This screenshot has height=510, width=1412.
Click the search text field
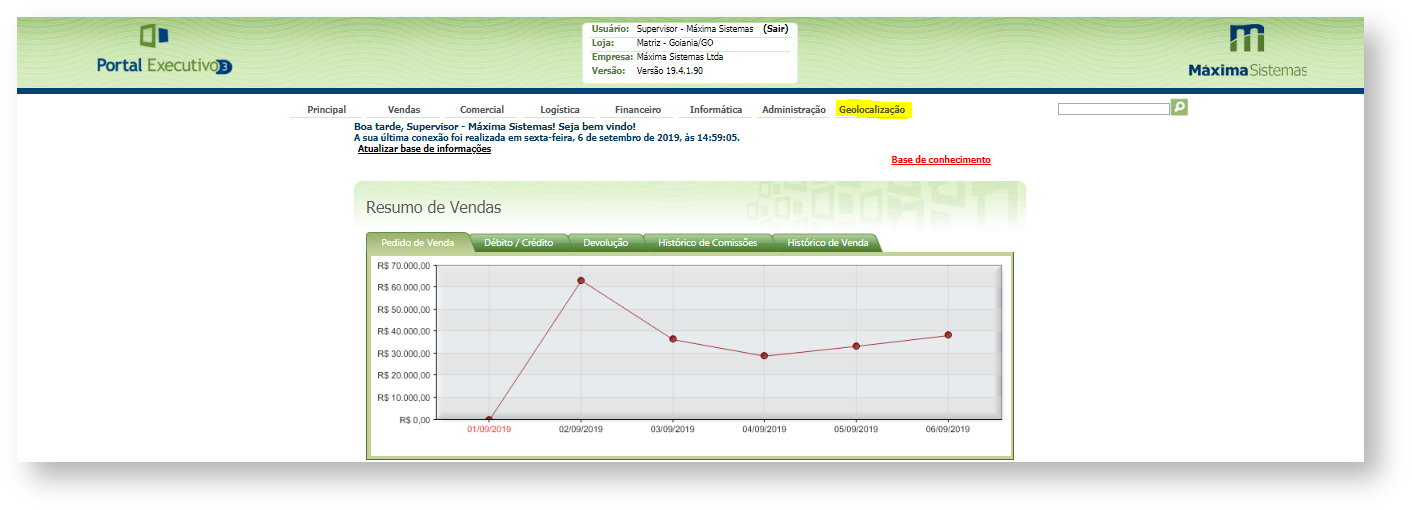point(1113,108)
